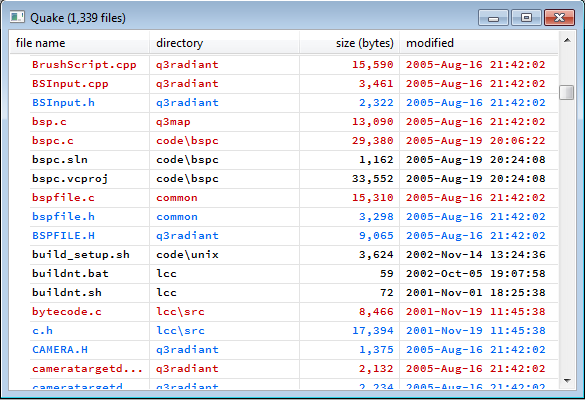
Task: Click the date 2005-Aug-19 20:06:22
Action: (476, 141)
